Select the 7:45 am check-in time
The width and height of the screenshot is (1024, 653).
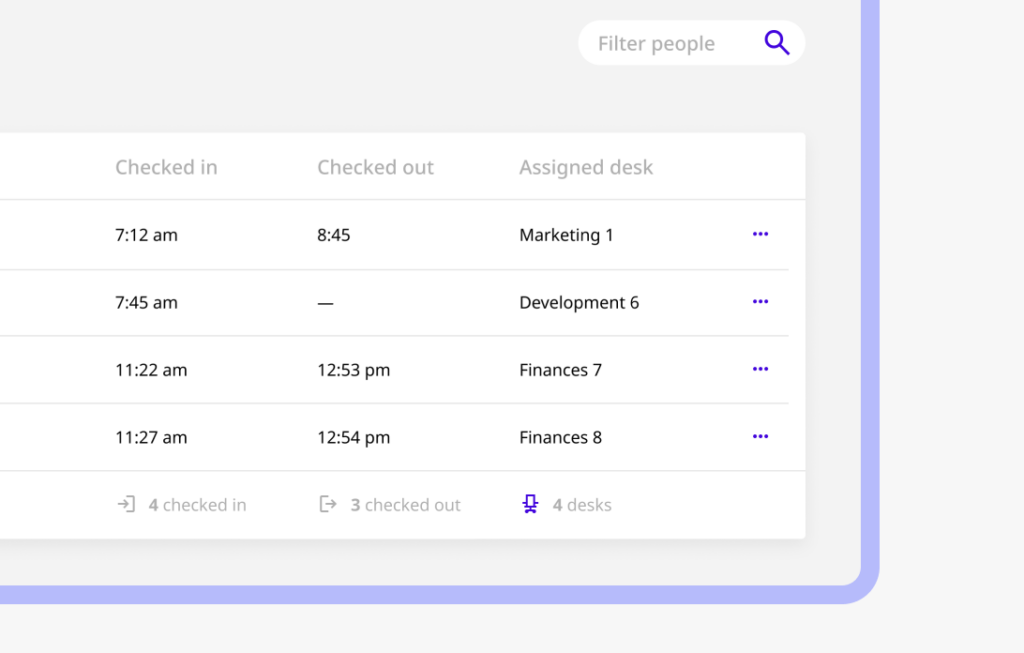tap(146, 302)
